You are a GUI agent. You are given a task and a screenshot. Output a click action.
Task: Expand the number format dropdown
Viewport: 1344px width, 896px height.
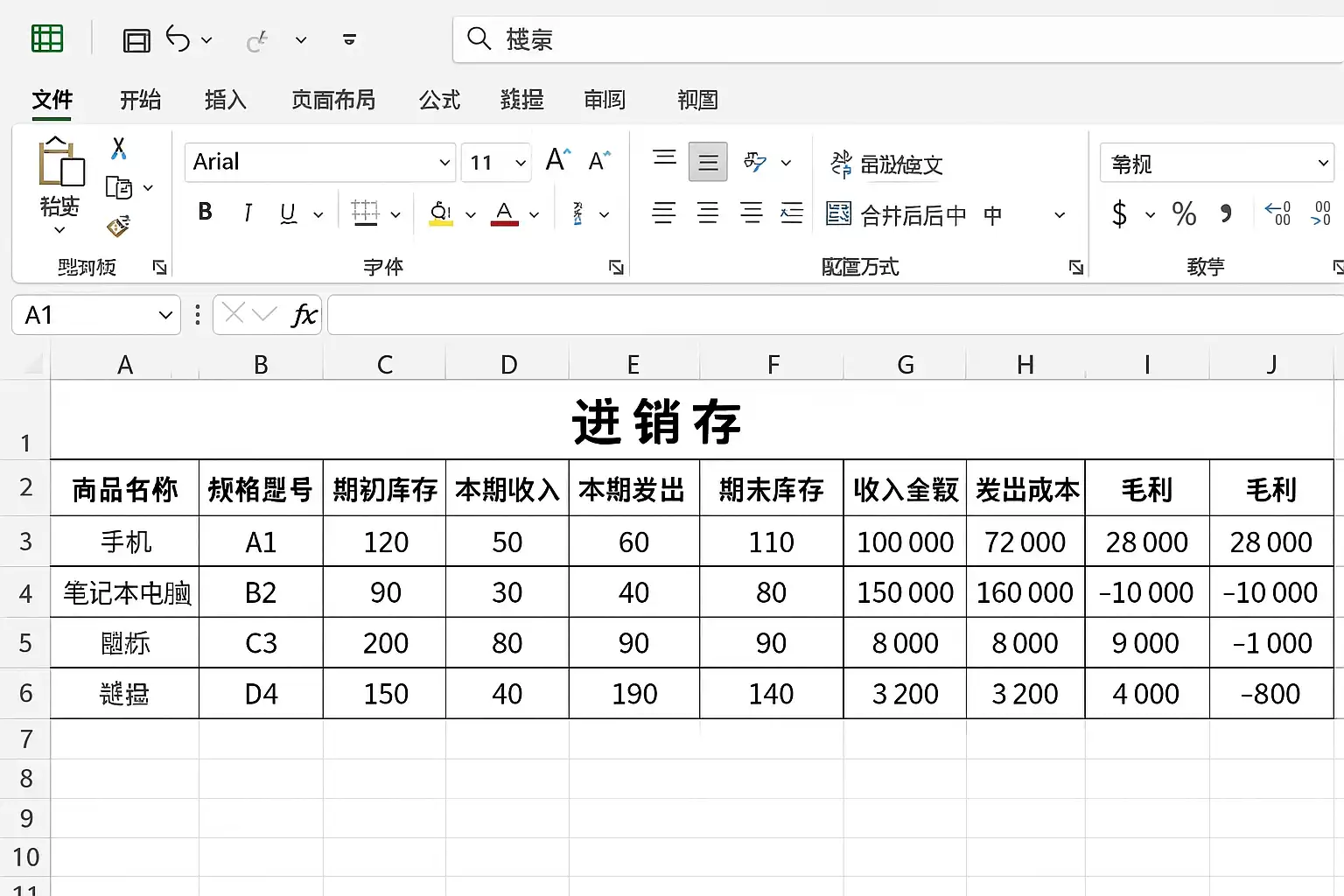click(1322, 163)
